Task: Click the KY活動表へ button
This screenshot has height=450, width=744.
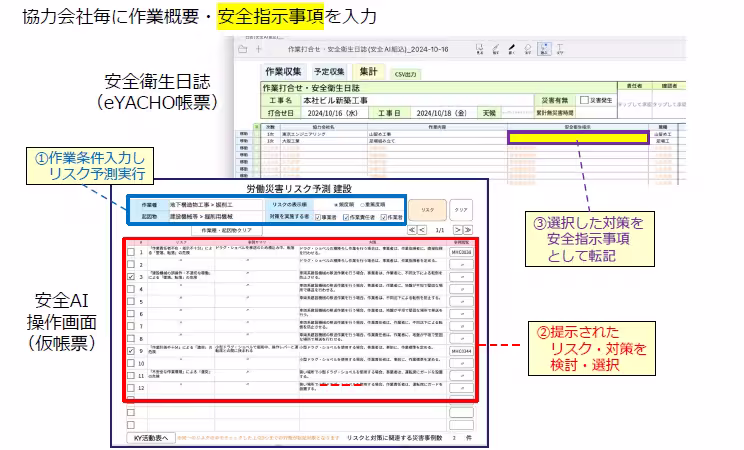Action: [151, 438]
